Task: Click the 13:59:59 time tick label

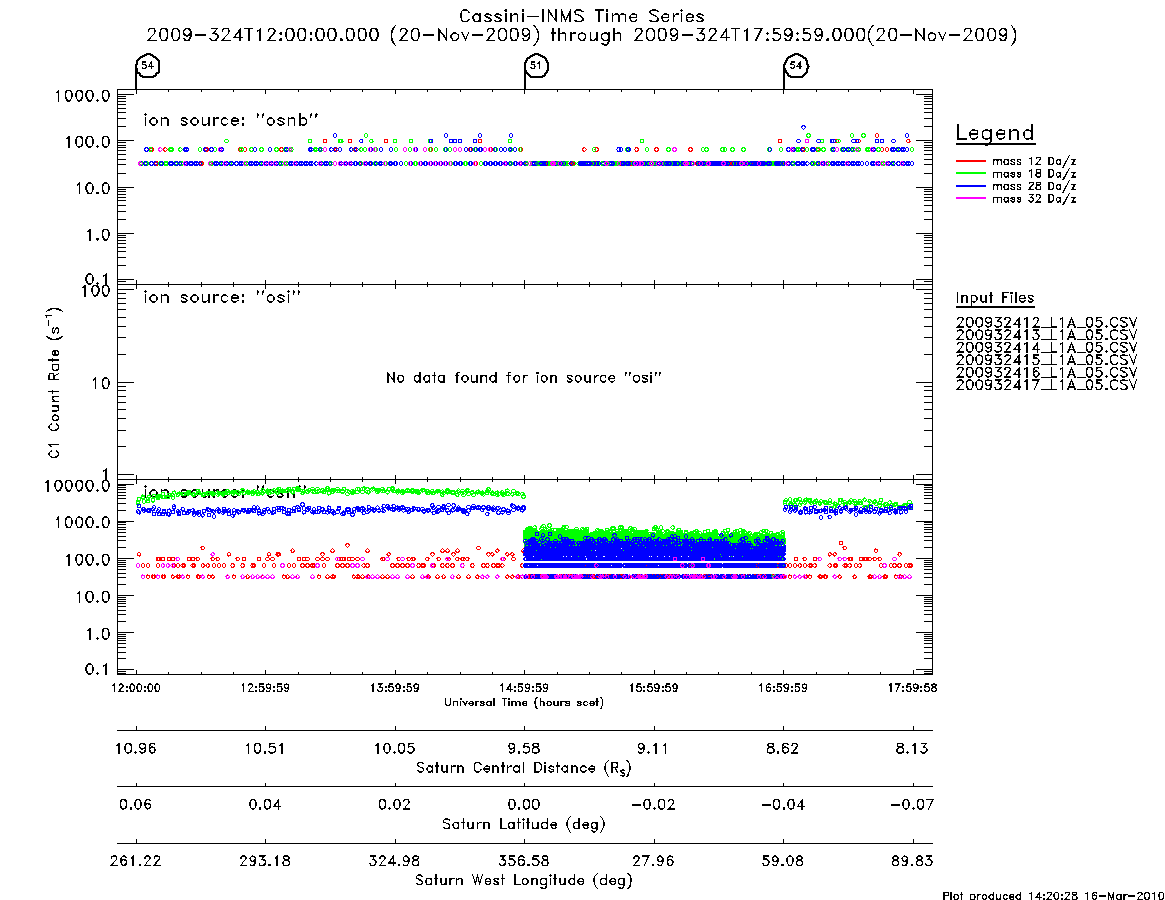Action: coord(395,688)
